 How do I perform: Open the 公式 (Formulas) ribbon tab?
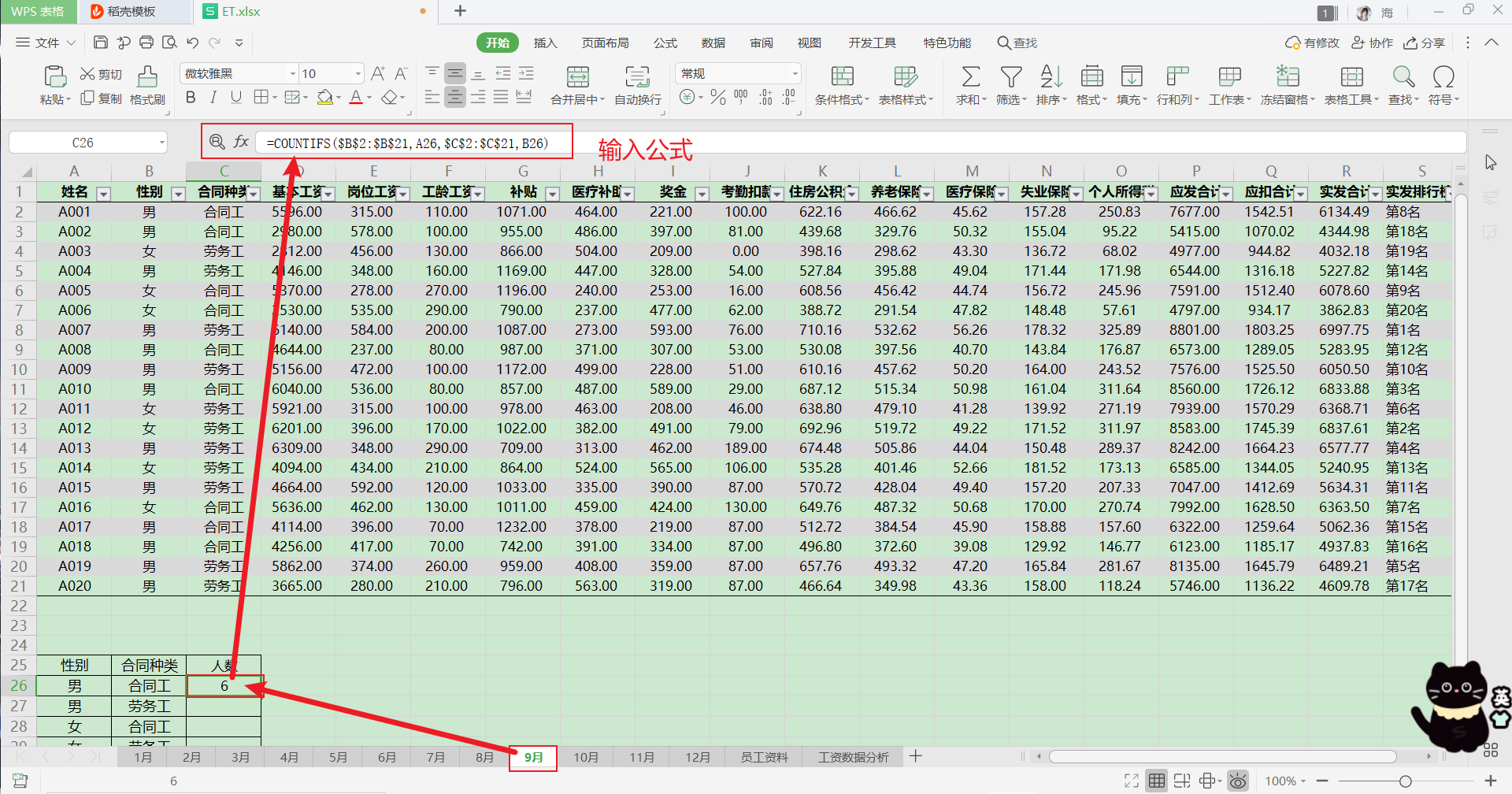665,43
